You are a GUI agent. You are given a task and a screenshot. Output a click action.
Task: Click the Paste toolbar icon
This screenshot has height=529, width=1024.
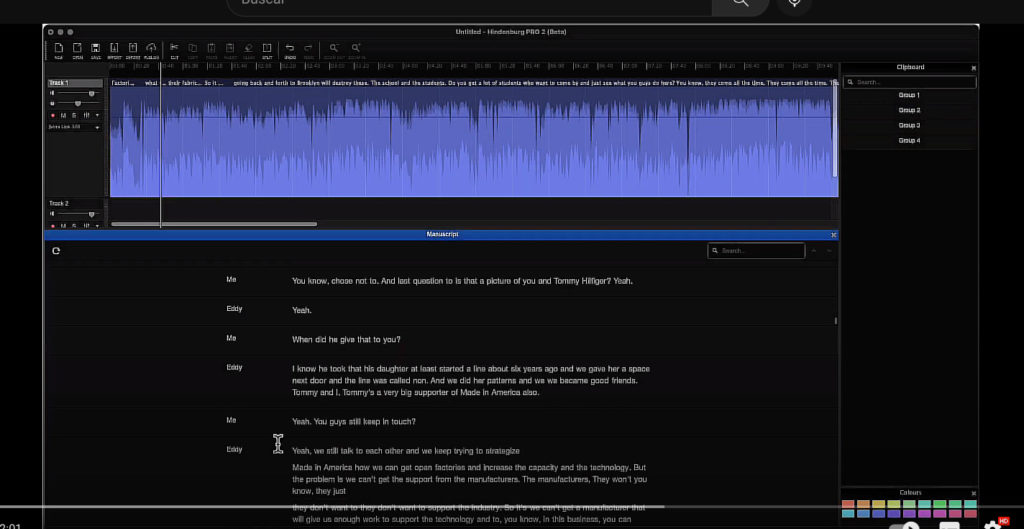(x=212, y=50)
